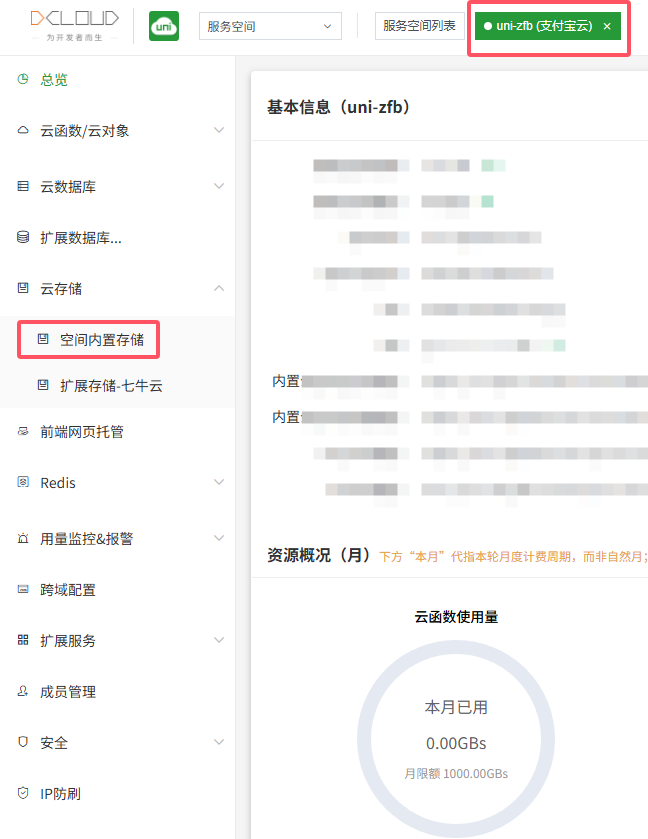Open the Redis menu item
Viewport: 648px width, 839px height.
(58, 483)
